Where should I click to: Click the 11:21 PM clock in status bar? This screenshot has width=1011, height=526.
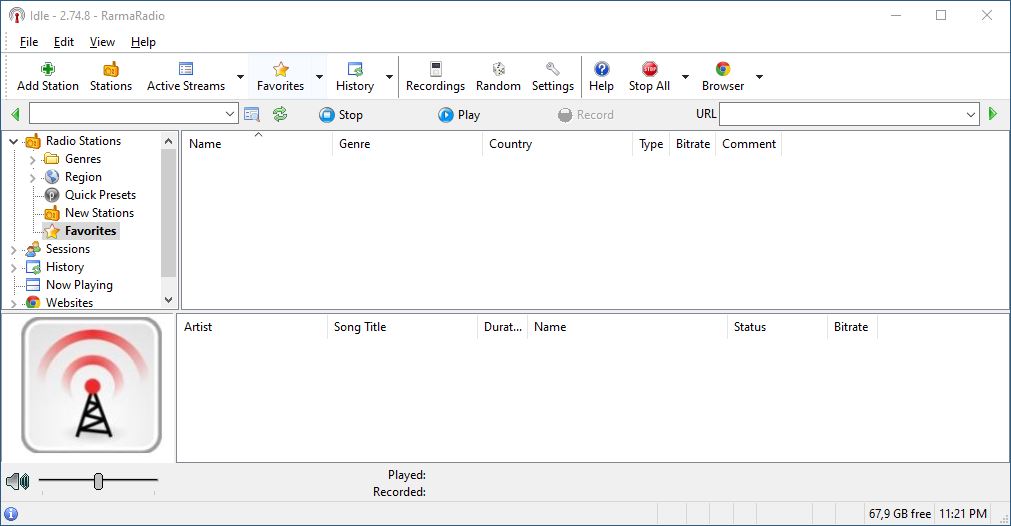click(963, 514)
